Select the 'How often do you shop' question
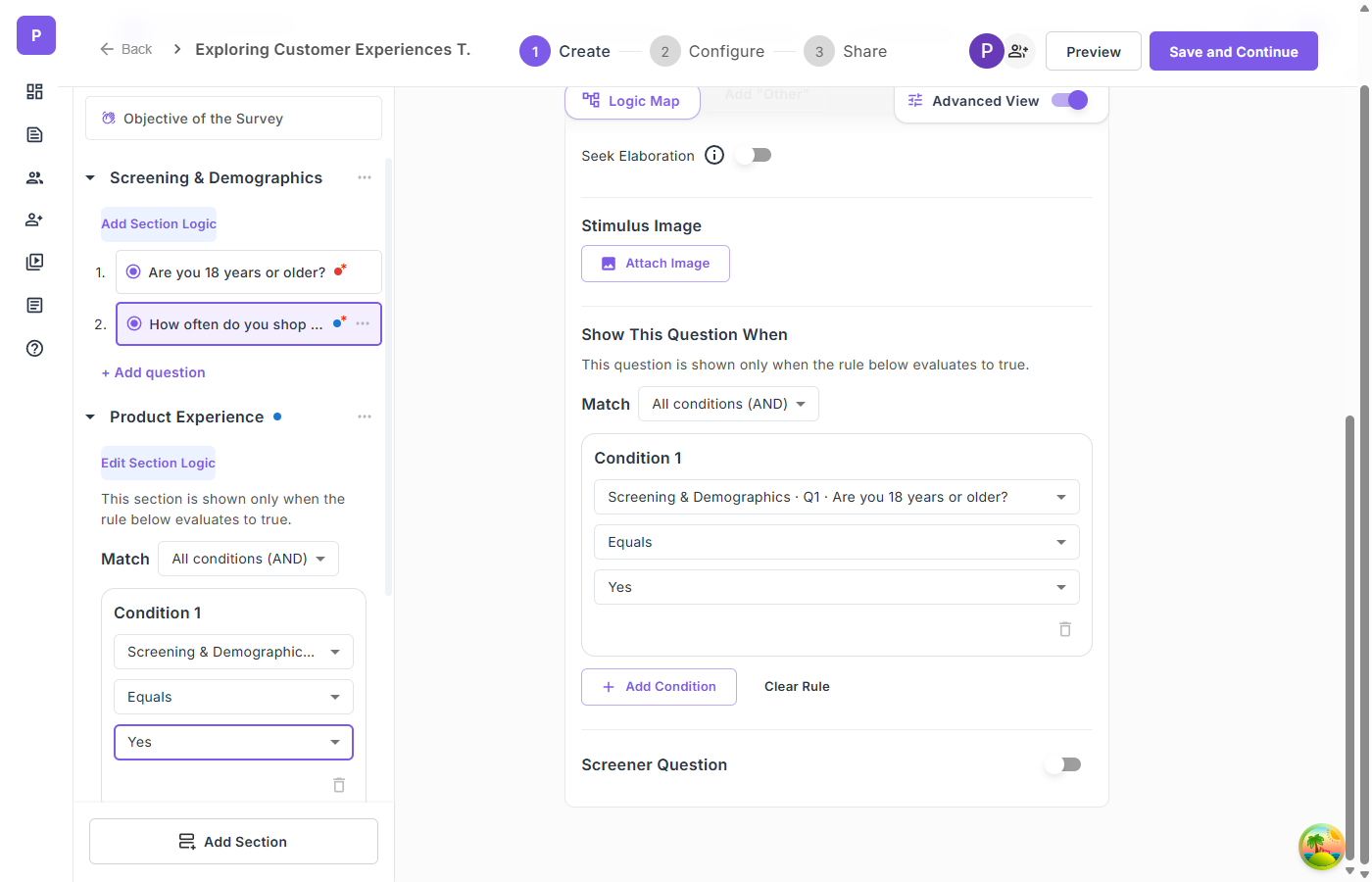 [235, 324]
